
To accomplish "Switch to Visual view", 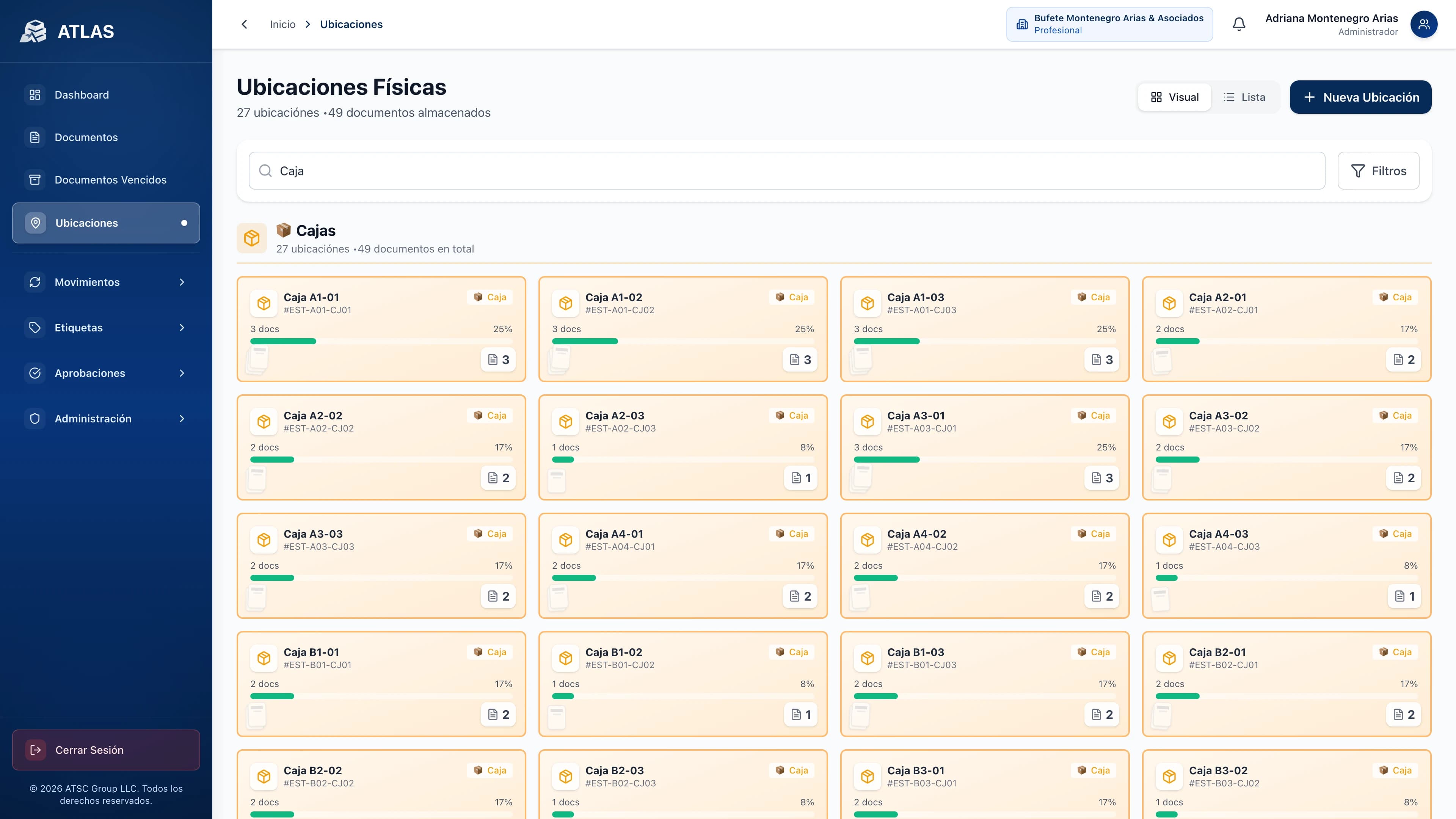I will [1175, 97].
